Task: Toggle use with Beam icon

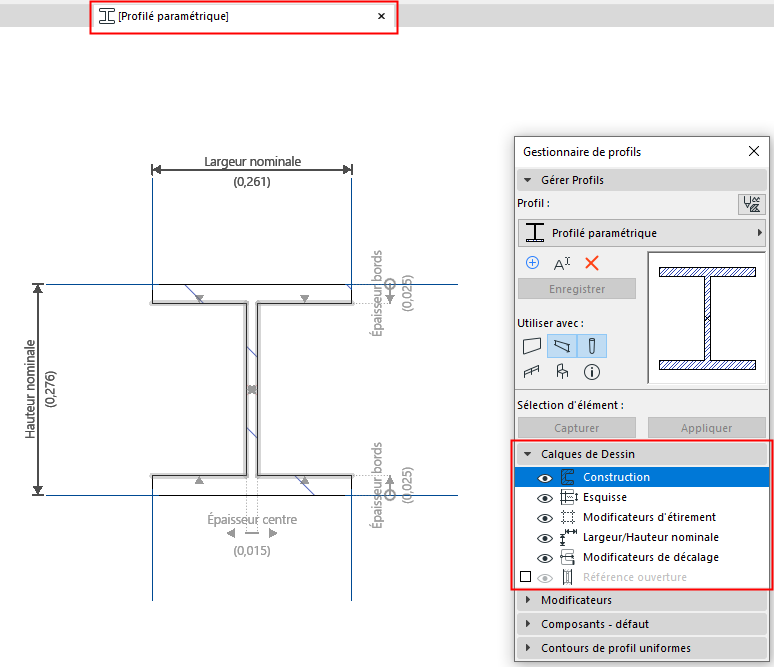Action: point(562,346)
